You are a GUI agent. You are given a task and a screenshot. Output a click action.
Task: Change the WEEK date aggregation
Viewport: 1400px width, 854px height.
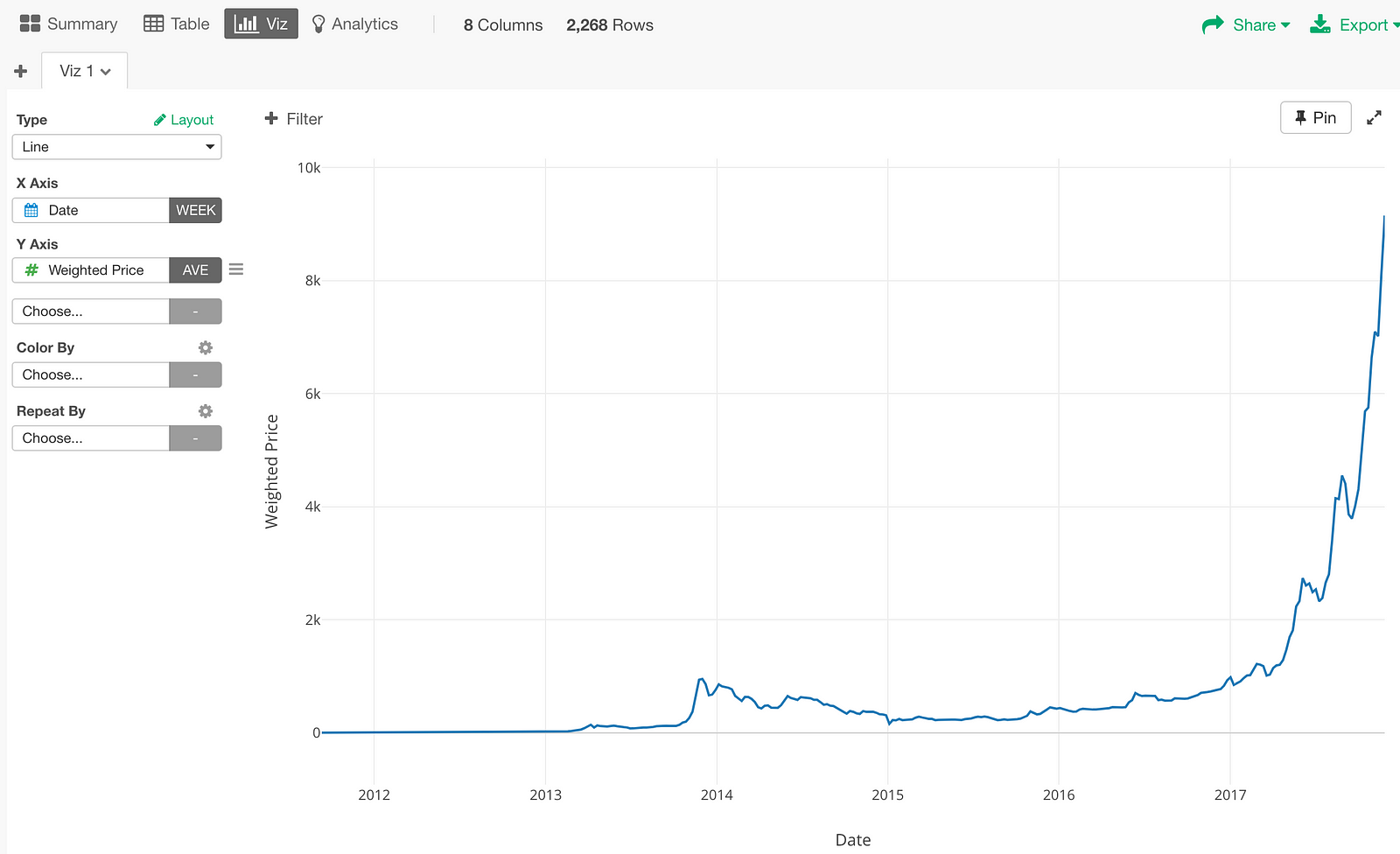pos(195,210)
